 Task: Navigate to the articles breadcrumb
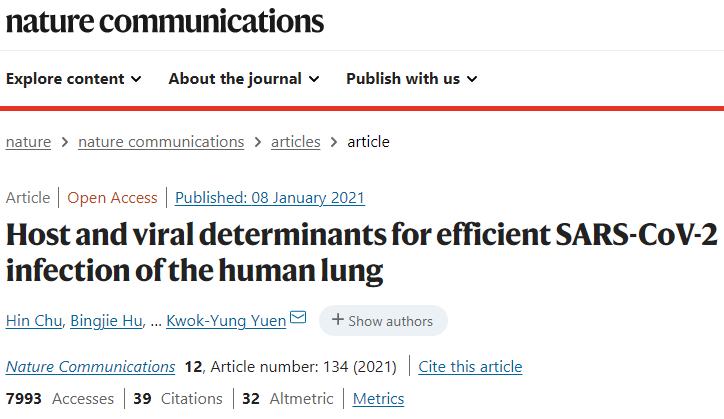click(296, 142)
